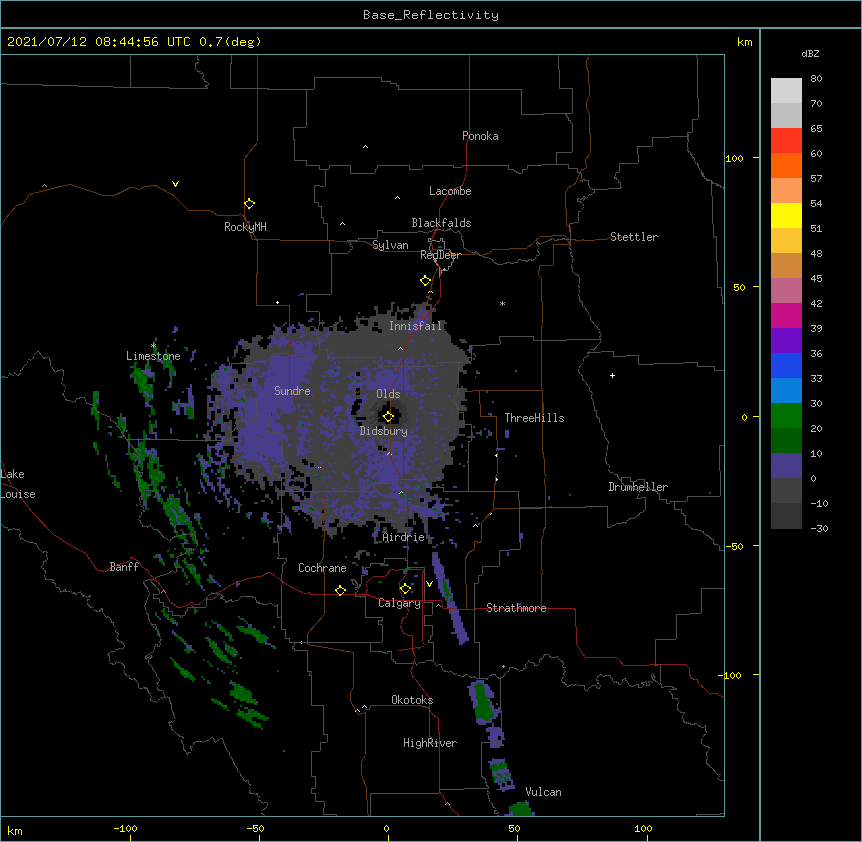Click the 100 tick label on the right axis
This screenshot has width=862, height=842.
(x=734, y=158)
